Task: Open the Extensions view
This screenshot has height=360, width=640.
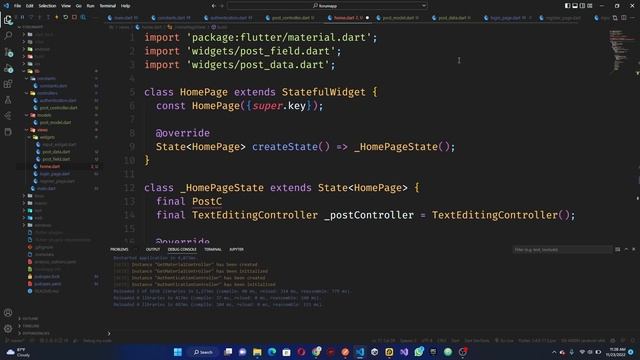Action: [8, 84]
